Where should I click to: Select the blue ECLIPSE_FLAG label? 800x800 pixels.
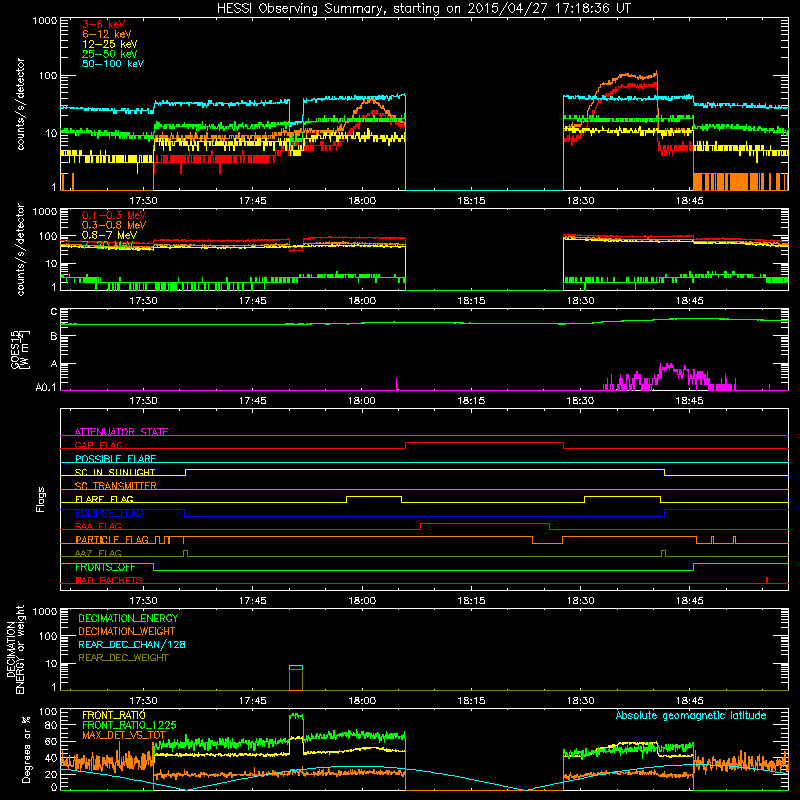pyautogui.click(x=109, y=513)
